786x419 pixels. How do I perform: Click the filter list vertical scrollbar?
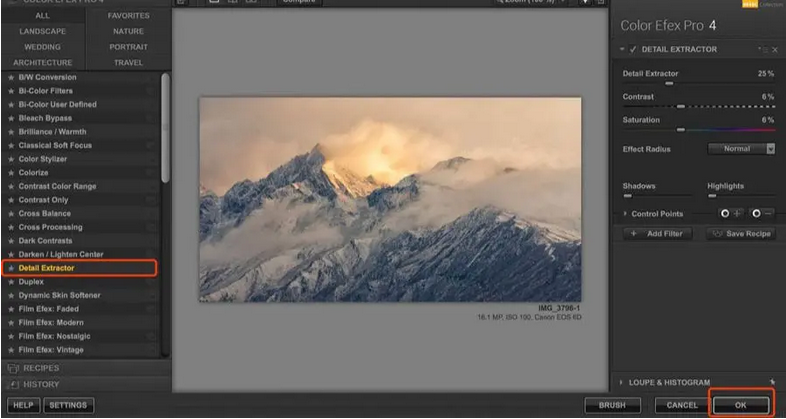click(165, 128)
